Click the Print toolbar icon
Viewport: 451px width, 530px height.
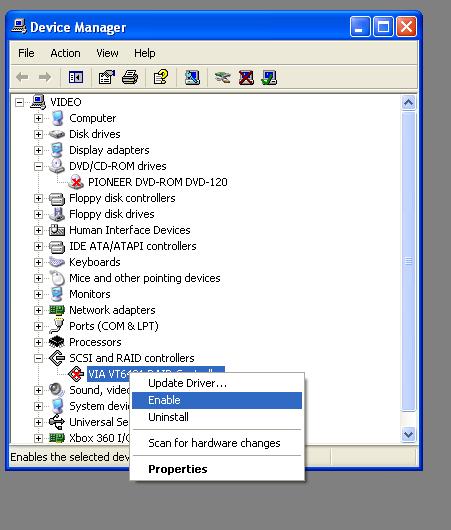130,77
